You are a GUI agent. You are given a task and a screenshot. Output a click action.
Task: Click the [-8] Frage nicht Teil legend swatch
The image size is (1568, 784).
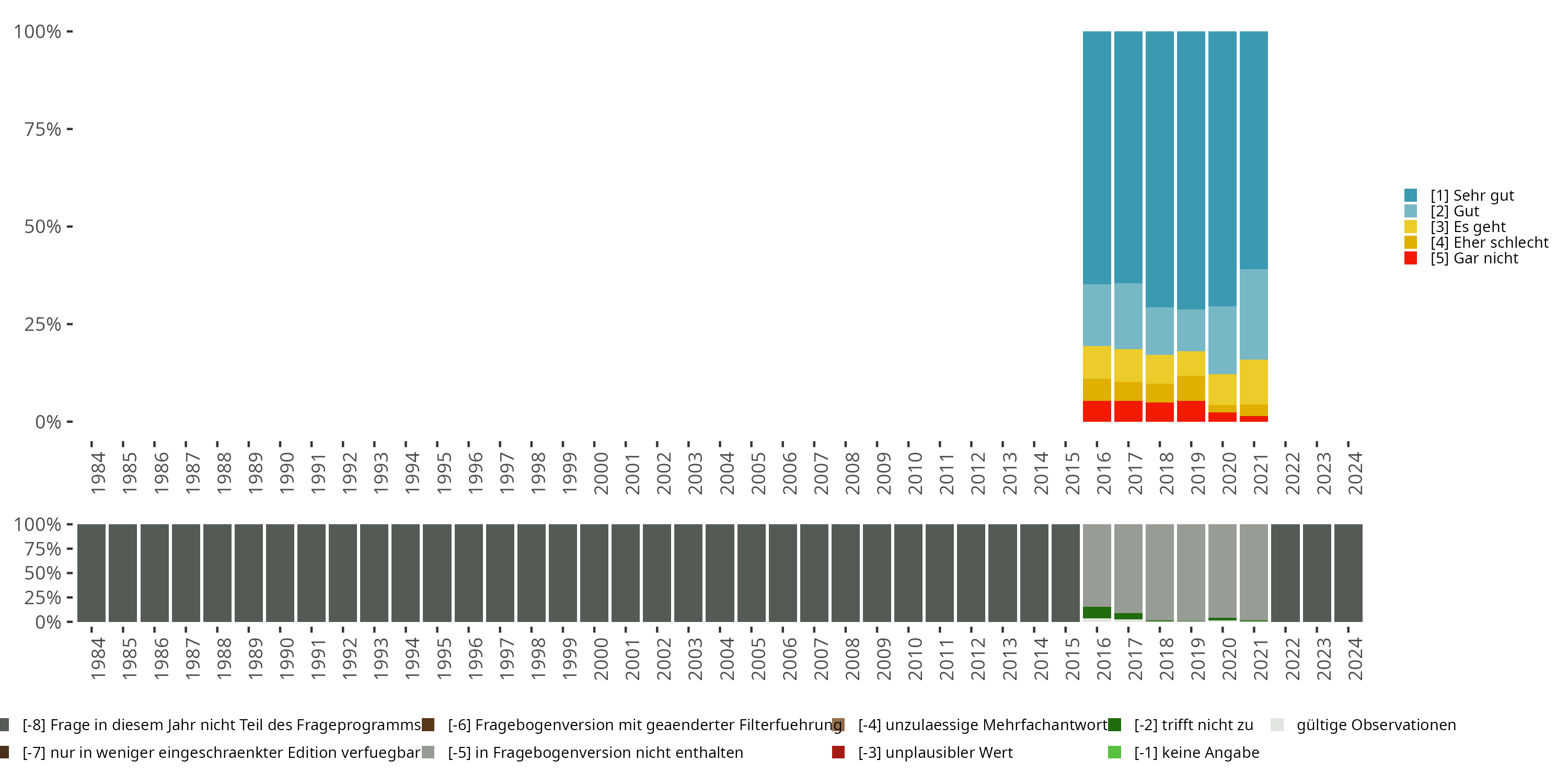click(5, 724)
